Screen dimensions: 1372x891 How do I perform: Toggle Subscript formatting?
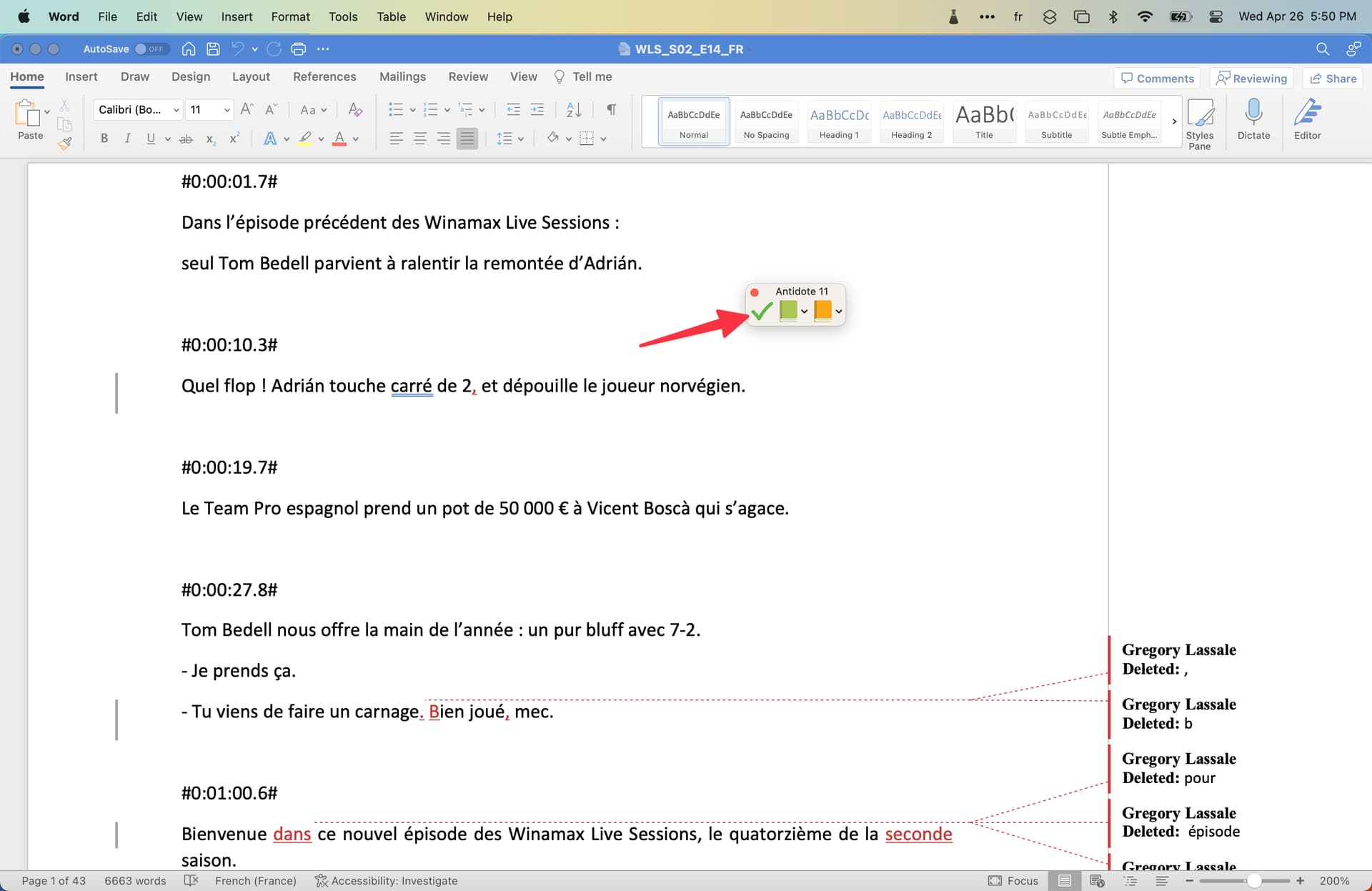[211, 139]
